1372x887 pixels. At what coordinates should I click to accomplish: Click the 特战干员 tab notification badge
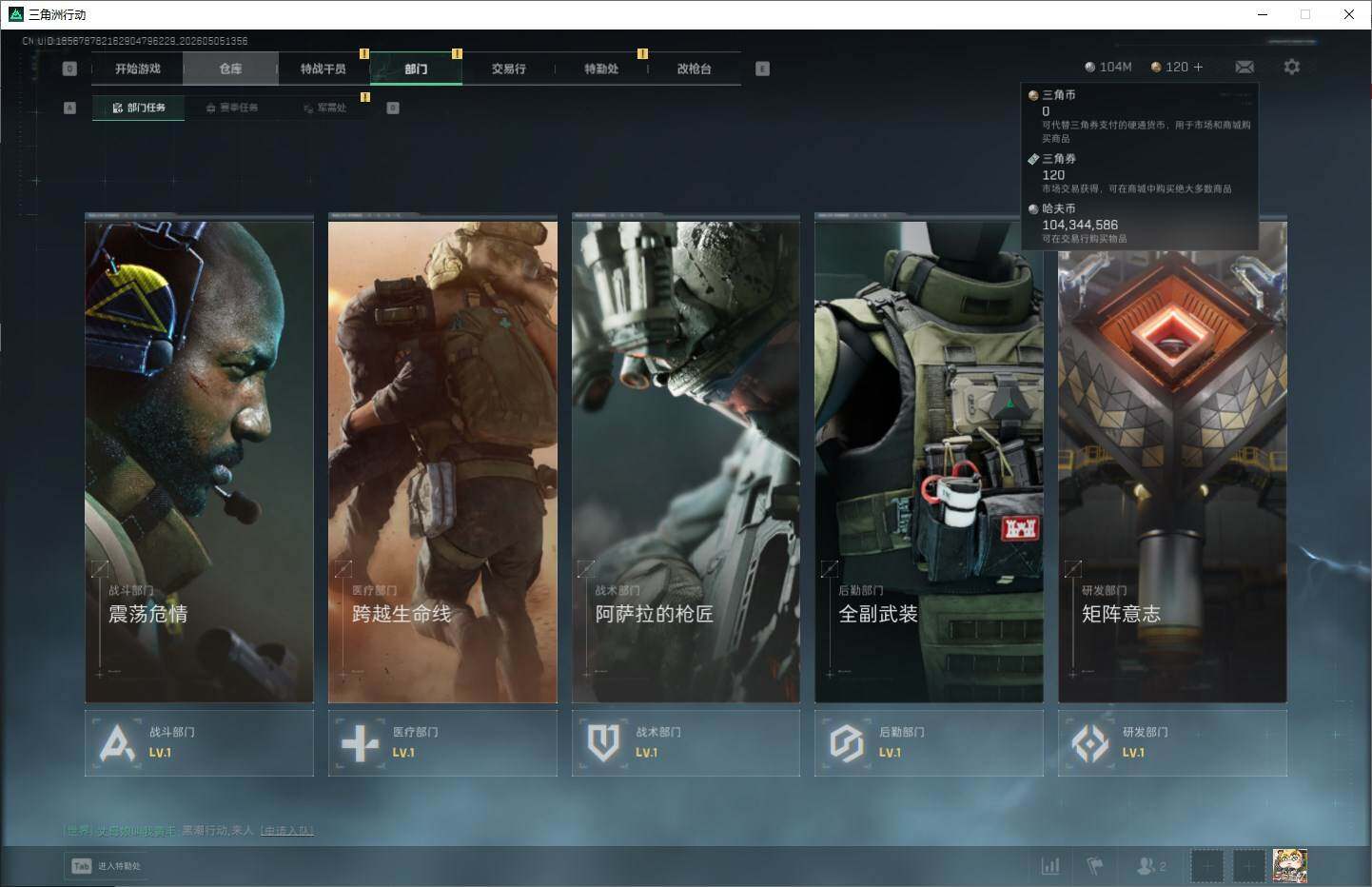(364, 53)
